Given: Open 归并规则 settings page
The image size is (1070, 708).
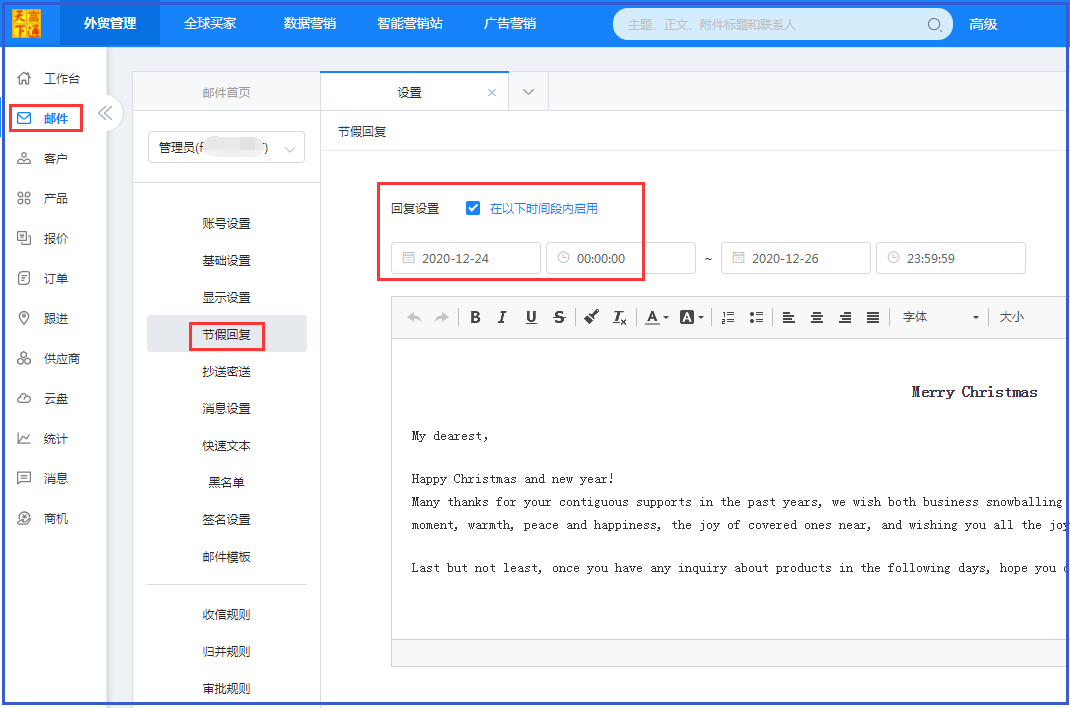Looking at the screenshot, I should [226, 651].
